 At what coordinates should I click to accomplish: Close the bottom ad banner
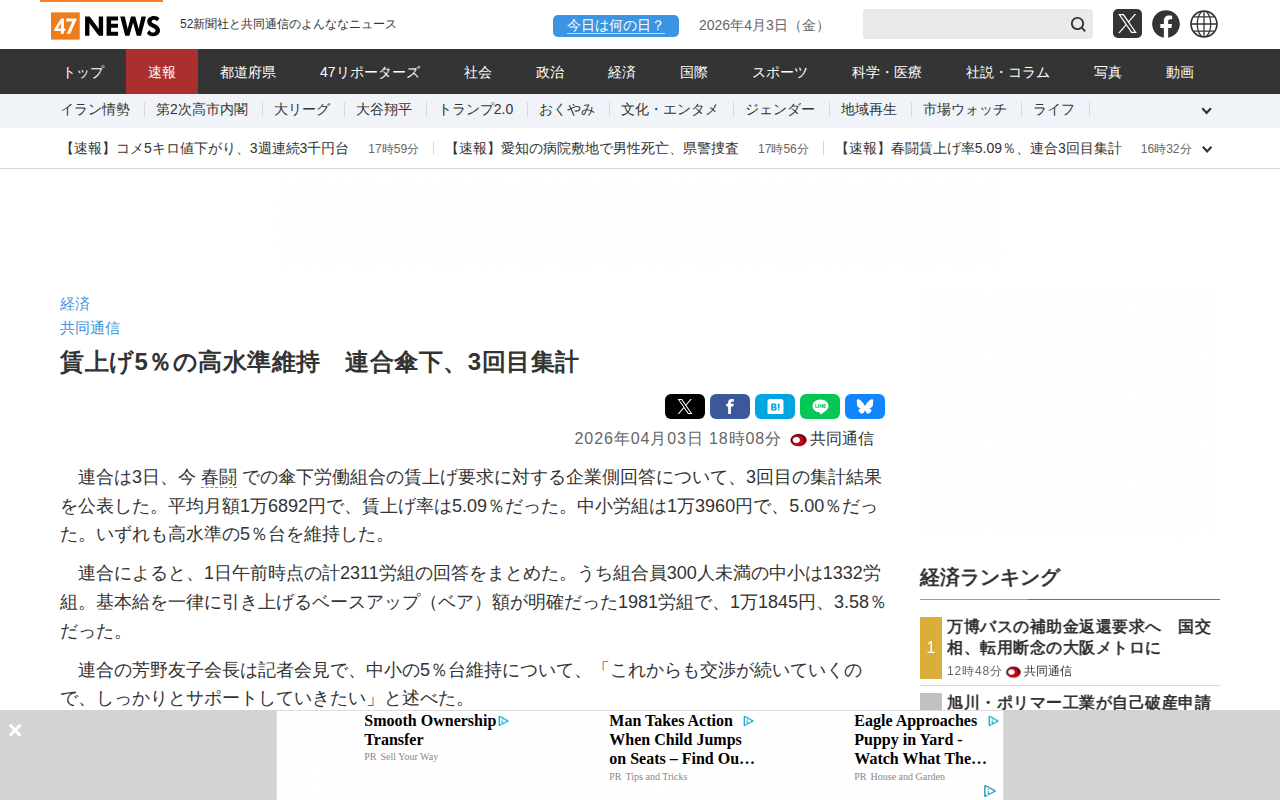coord(15,730)
